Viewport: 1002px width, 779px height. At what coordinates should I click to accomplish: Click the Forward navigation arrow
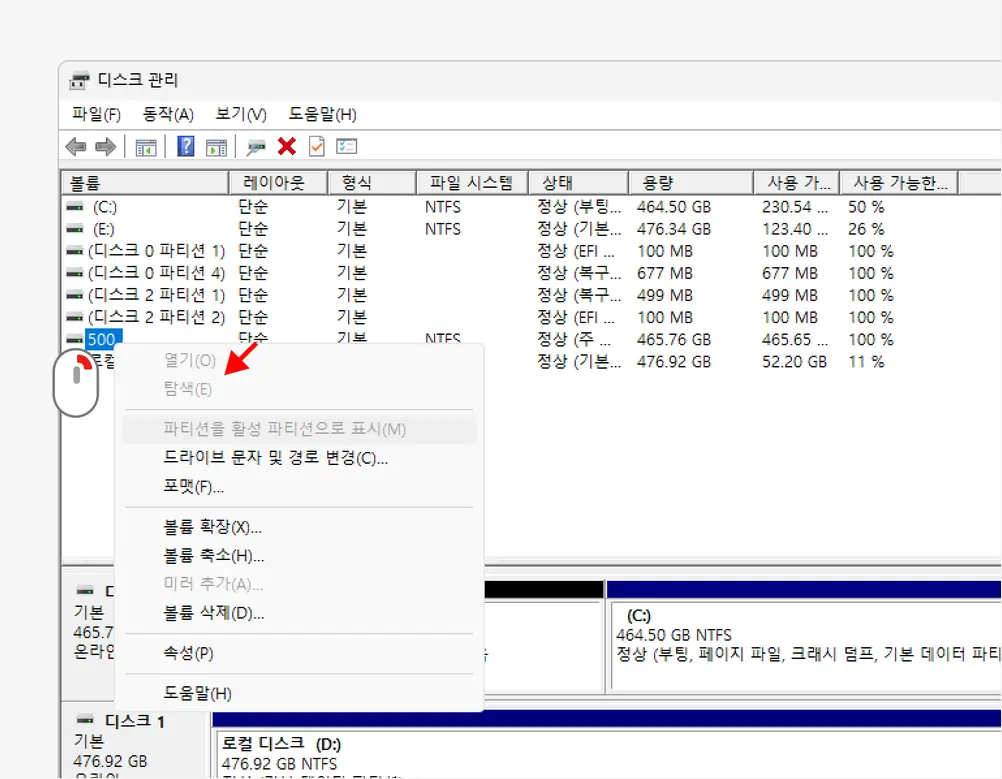coord(104,146)
